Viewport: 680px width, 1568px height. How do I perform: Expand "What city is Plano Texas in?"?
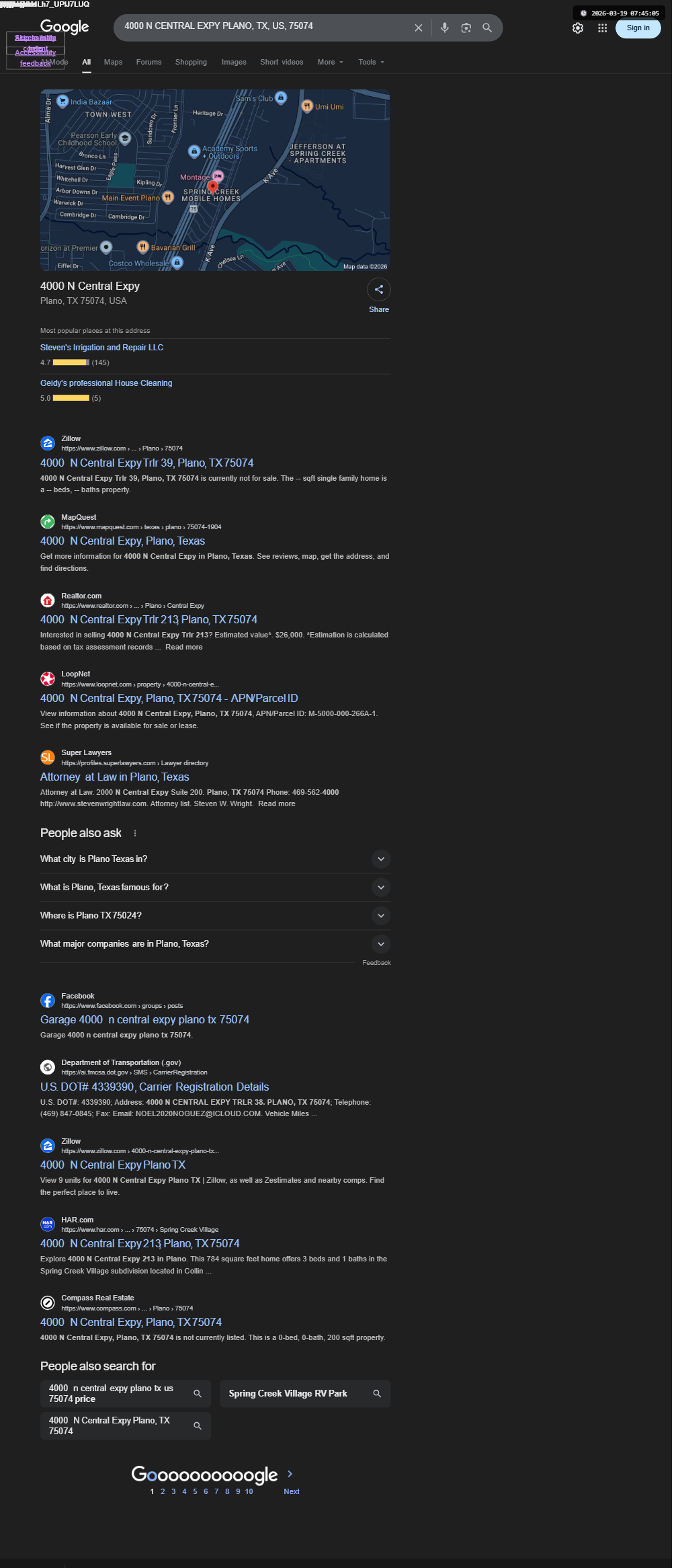[380, 859]
